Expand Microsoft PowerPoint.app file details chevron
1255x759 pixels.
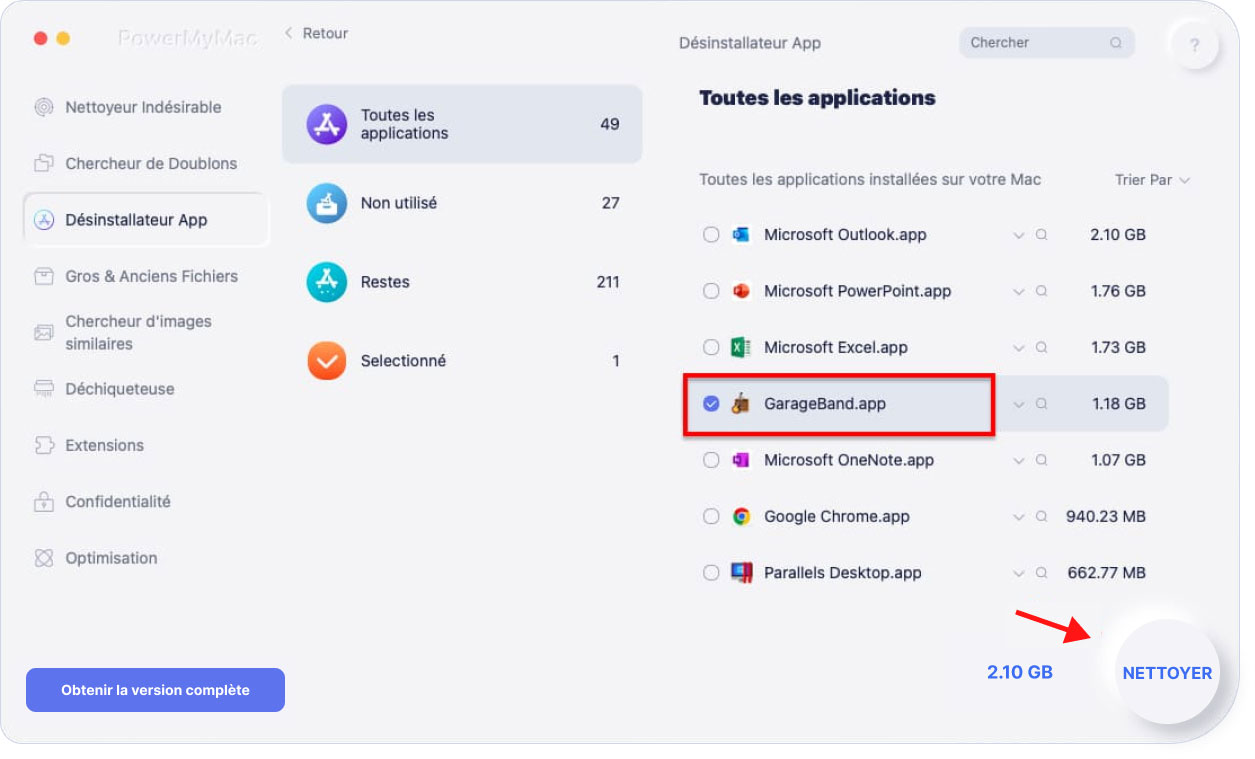point(1019,291)
